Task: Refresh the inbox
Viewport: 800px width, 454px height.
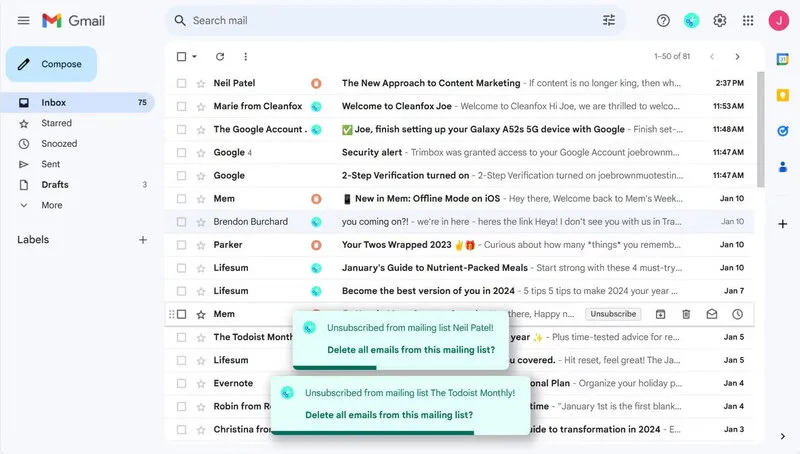Action: 220,57
